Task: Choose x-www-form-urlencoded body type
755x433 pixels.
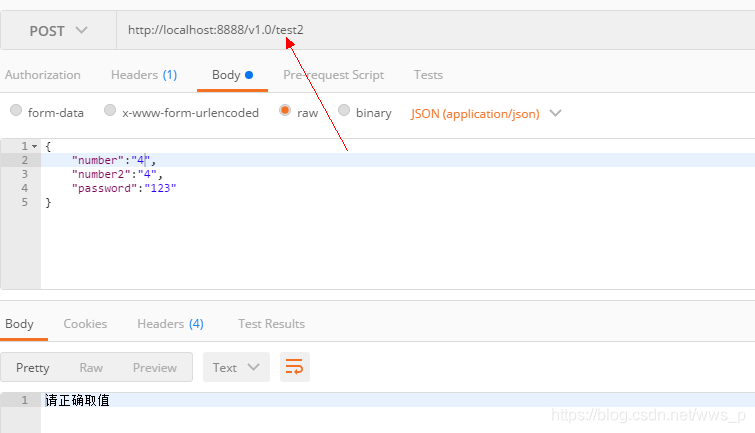Action: 110,110
